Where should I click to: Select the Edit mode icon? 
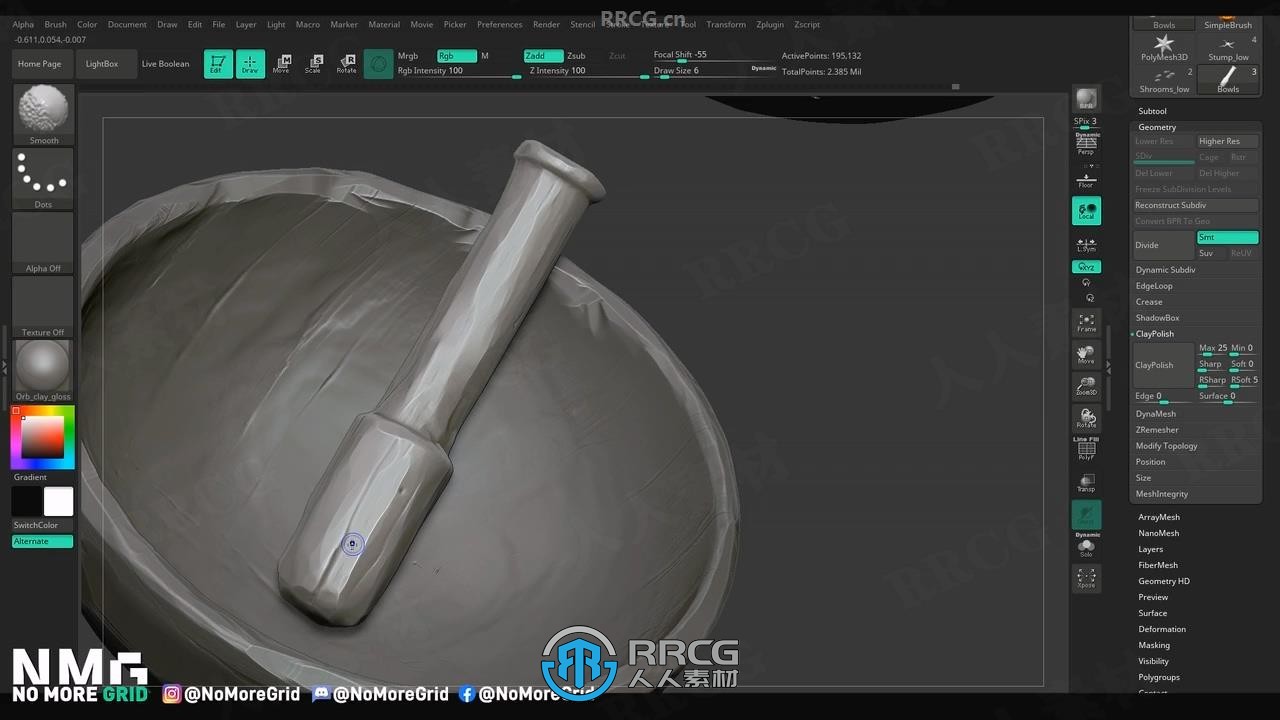pyautogui.click(x=218, y=64)
